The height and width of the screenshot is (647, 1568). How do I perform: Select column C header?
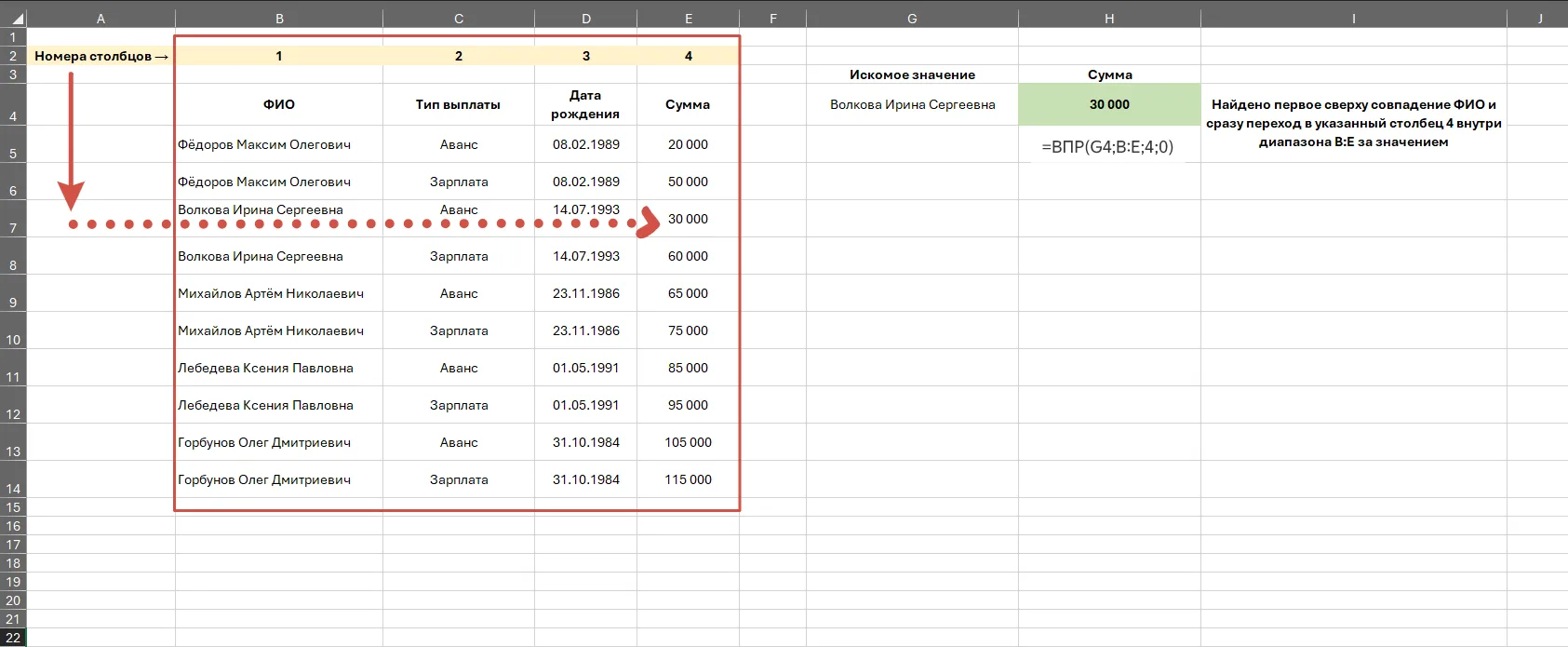[x=459, y=19]
